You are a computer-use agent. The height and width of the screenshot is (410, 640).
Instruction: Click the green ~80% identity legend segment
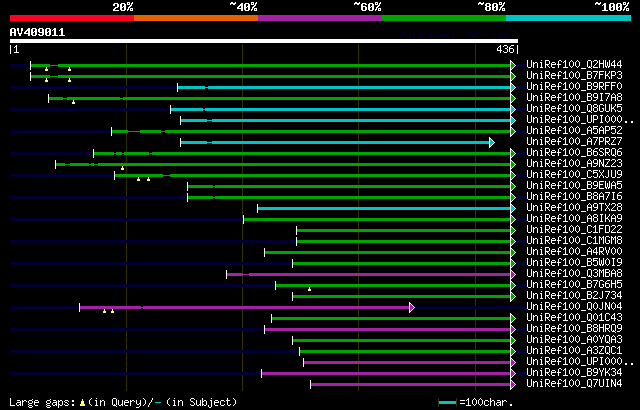tap(444, 18)
